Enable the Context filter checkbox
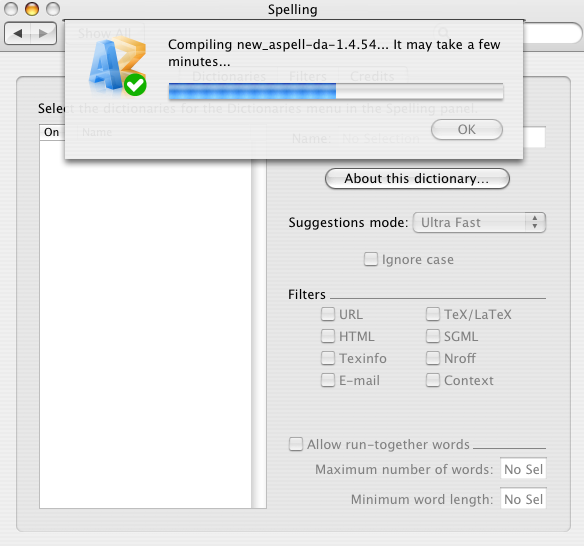 coord(433,380)
